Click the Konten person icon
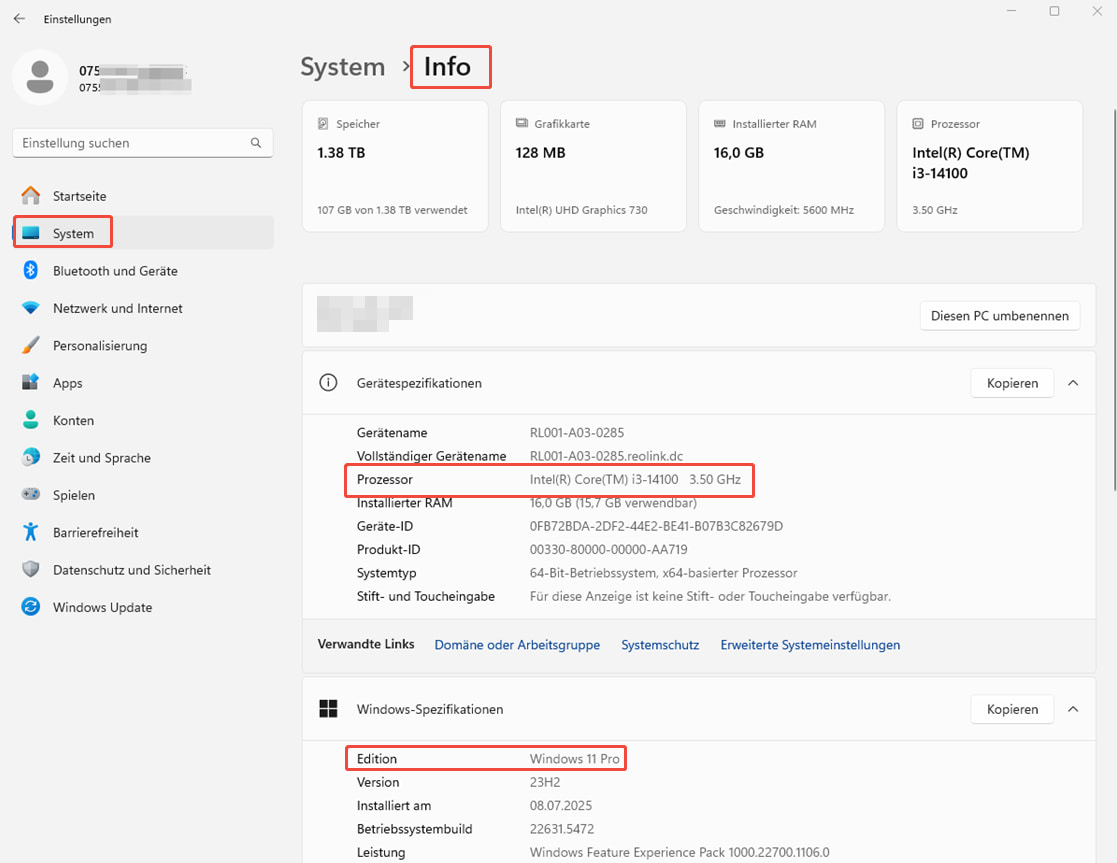Viewport: 1117px width, 863px height. tap(31, 420)
